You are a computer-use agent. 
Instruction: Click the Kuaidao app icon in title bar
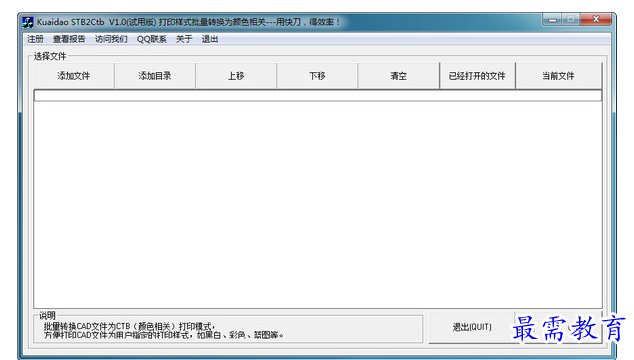tap(28, 22)
